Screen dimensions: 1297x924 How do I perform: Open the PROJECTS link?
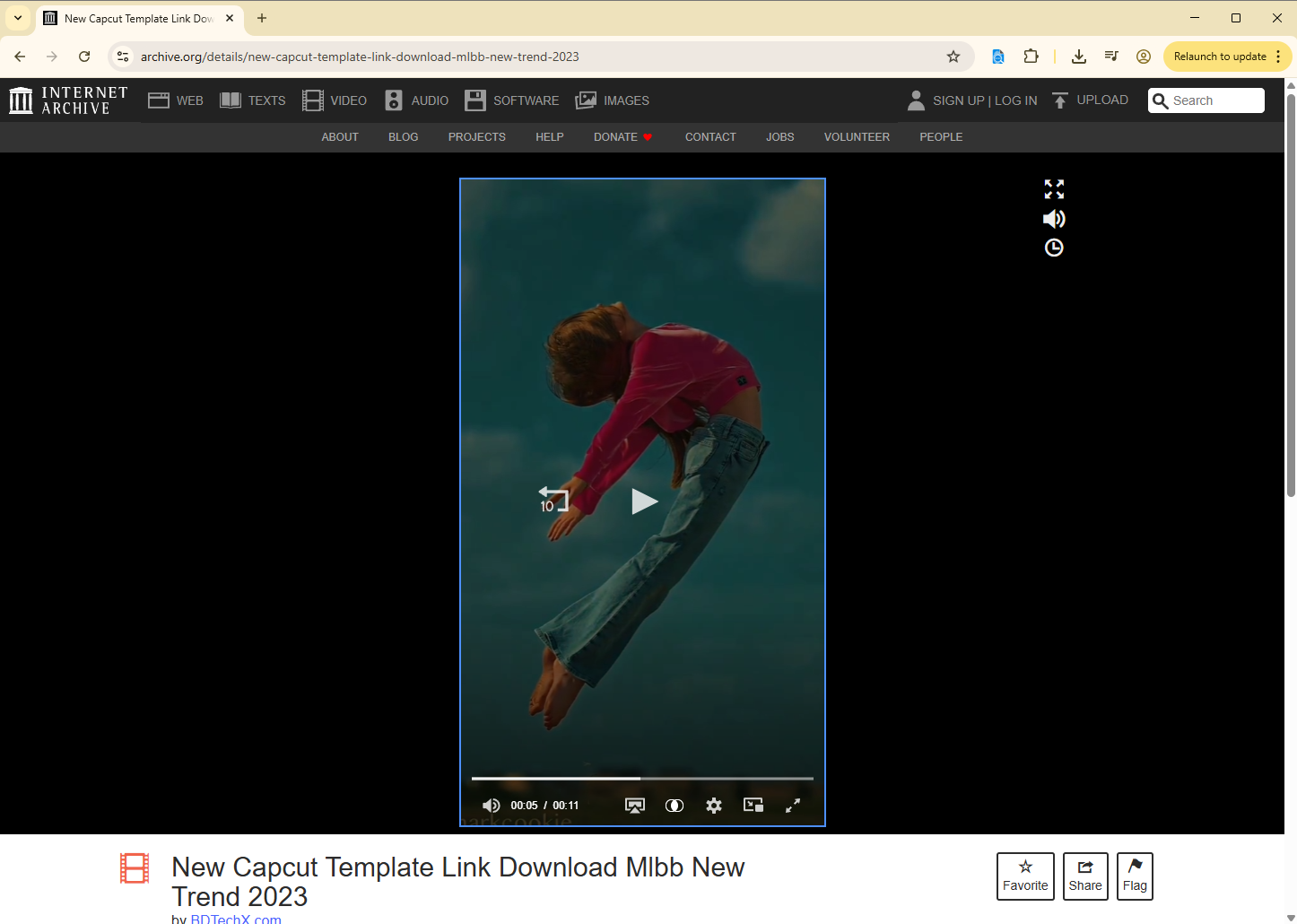pos(477,137)
